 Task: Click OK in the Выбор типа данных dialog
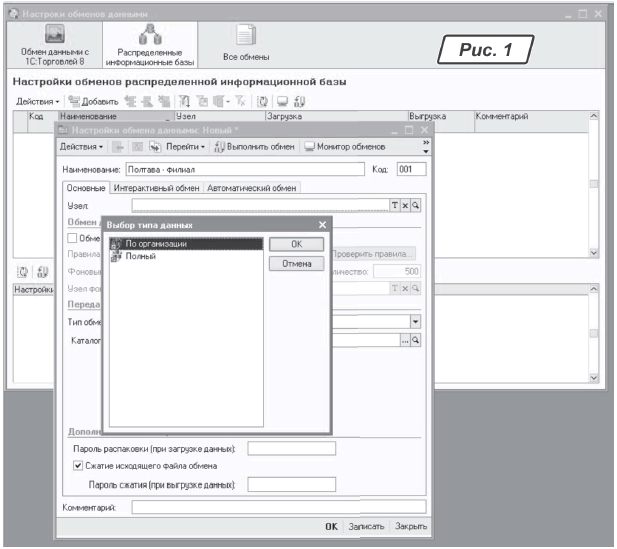pos(296,244)
